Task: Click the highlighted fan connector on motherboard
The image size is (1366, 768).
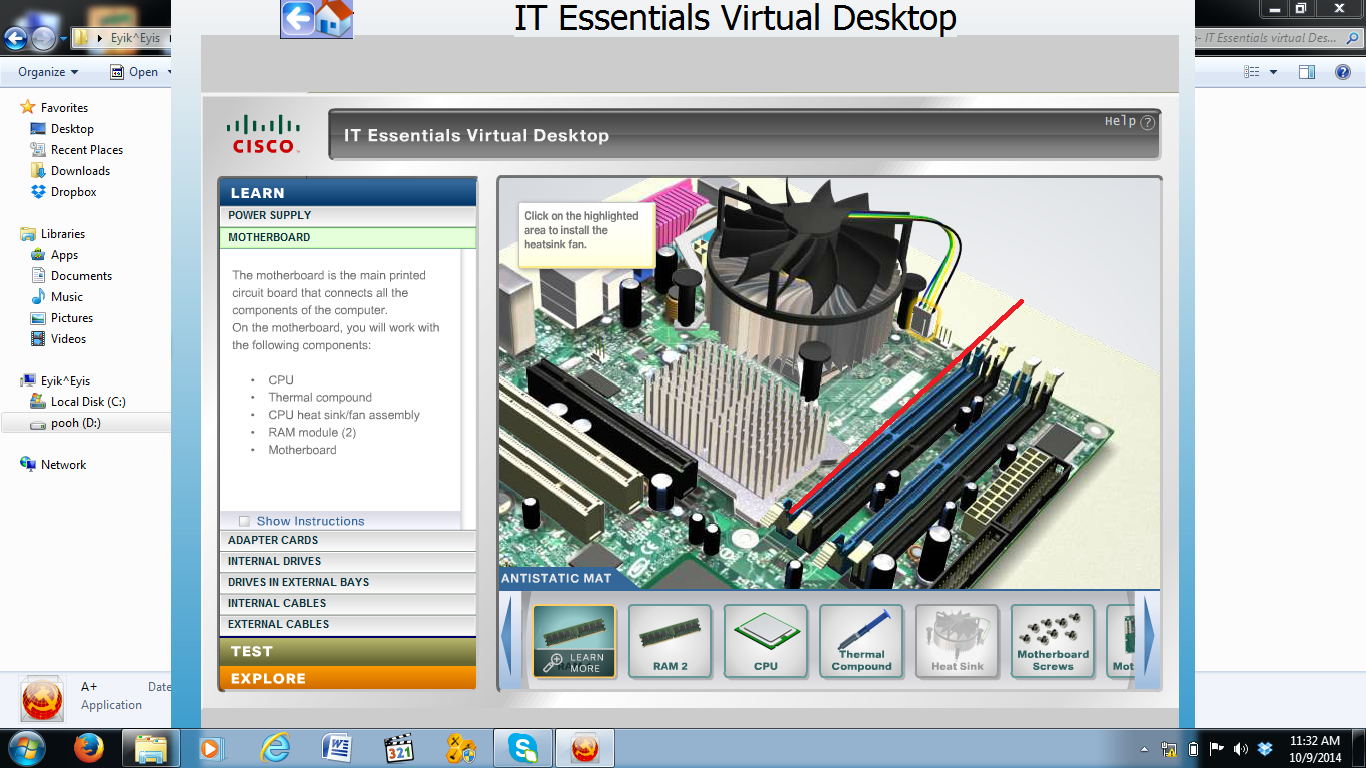Action: coord(922,318)
